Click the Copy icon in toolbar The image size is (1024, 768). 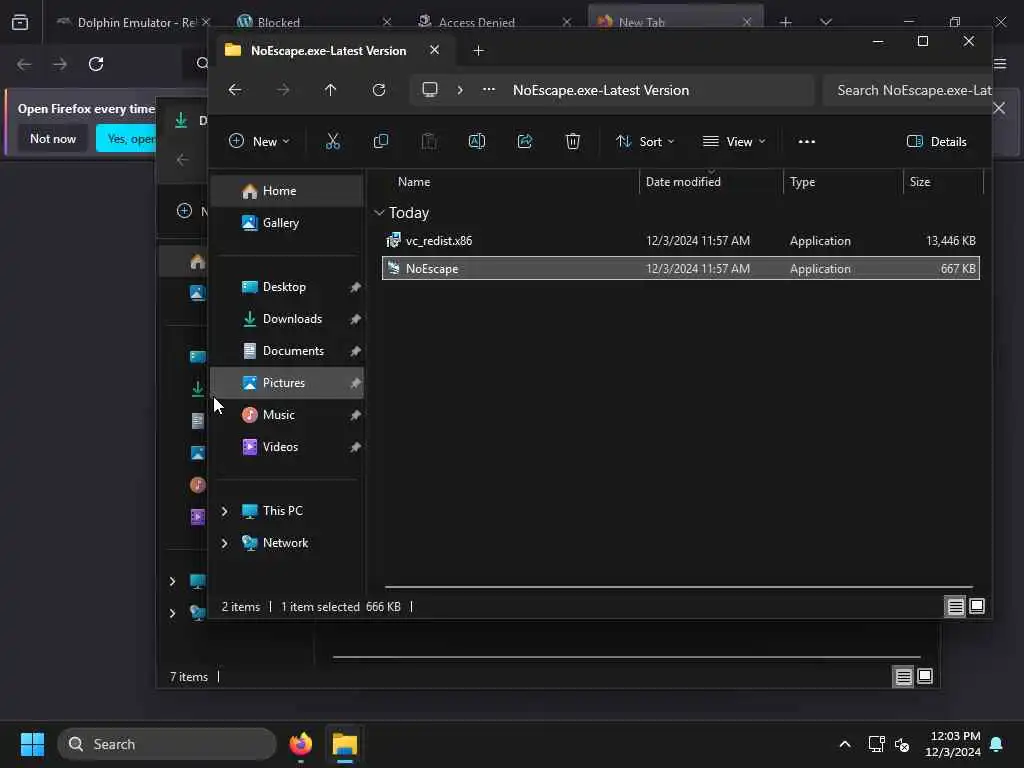pyautogui.click(x=381, y=141)
